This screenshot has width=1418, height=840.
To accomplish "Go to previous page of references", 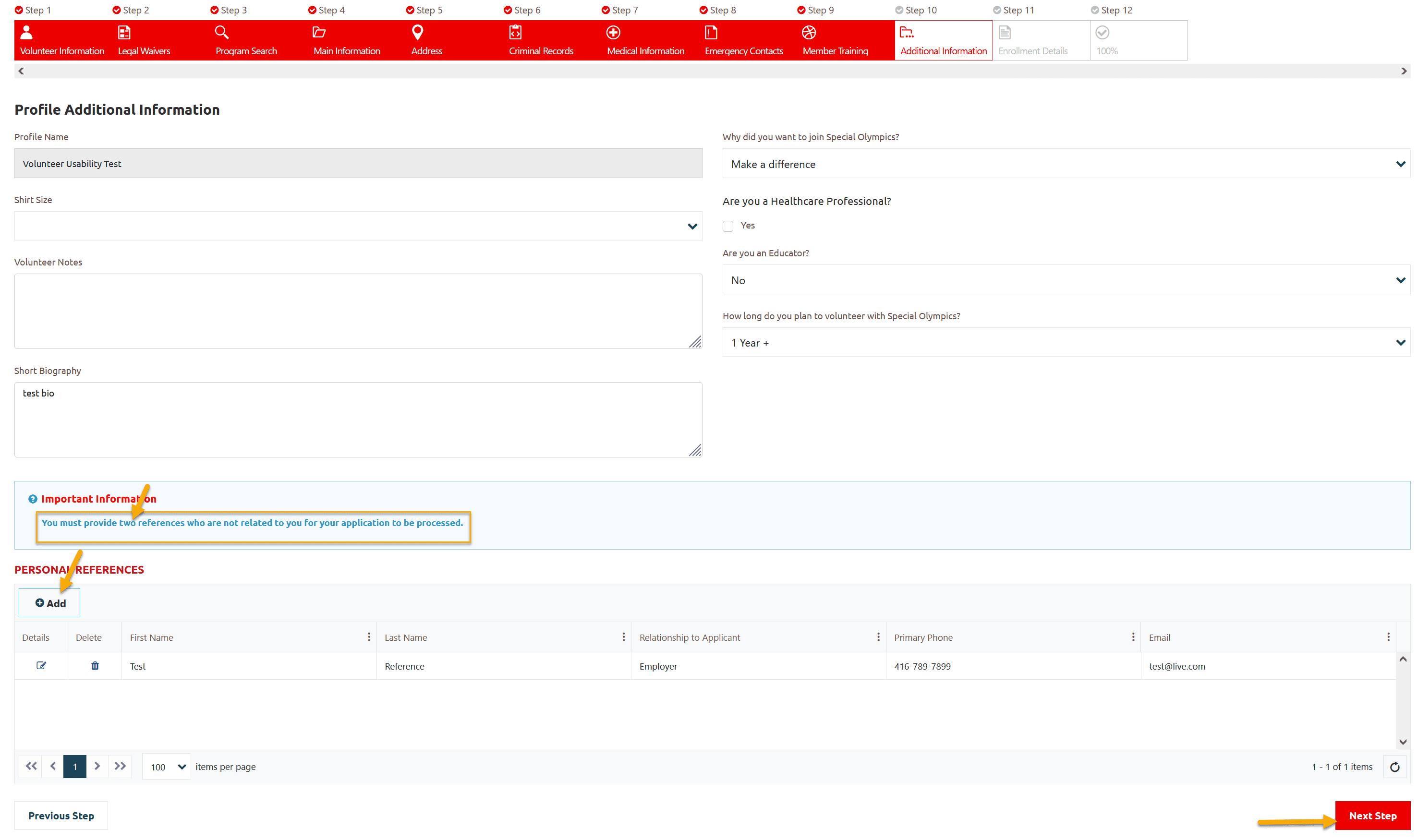I will pyautogui.click(x=53, y=766).
